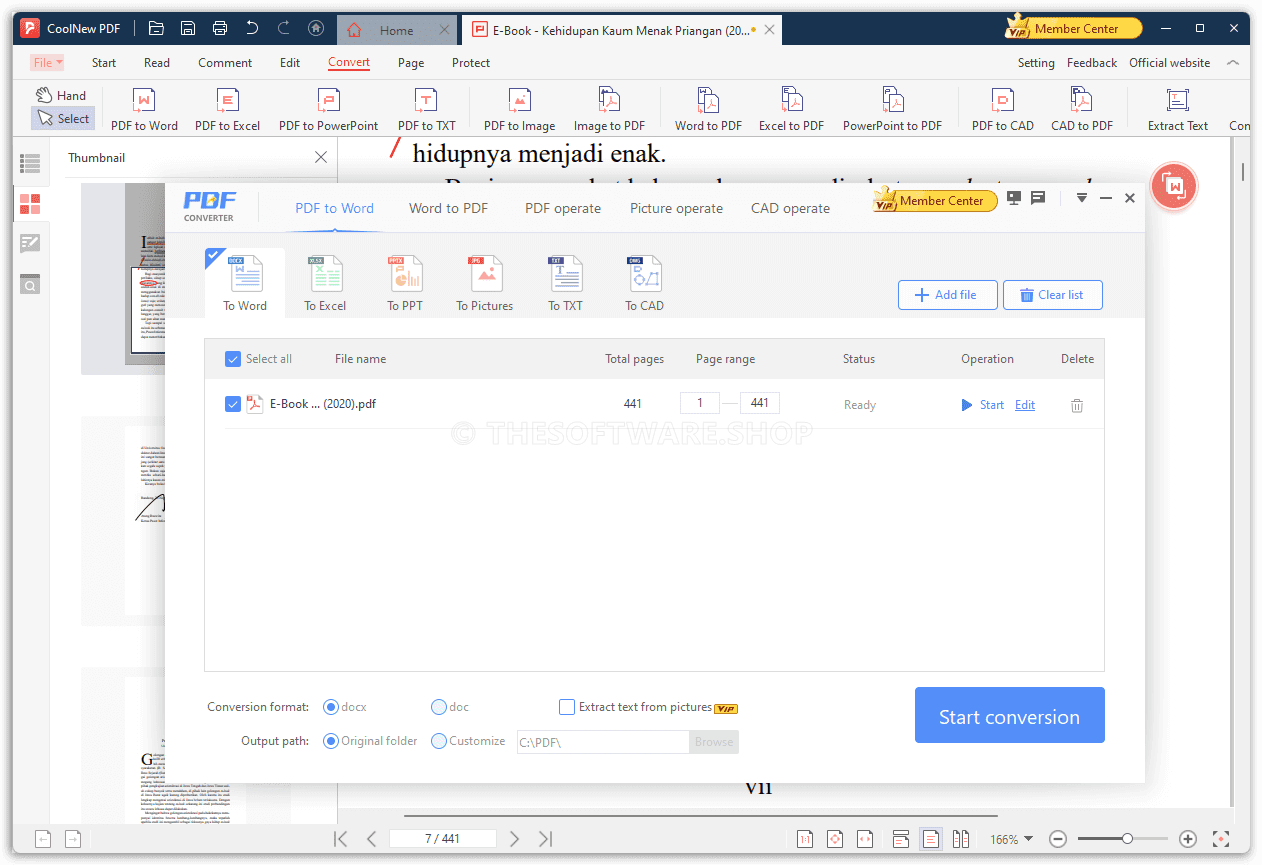Image resolution: width=1262 pixels, height=865 pixels.
Task: Launch PDF to Excel from the ribbon
Action: [227, 109]
